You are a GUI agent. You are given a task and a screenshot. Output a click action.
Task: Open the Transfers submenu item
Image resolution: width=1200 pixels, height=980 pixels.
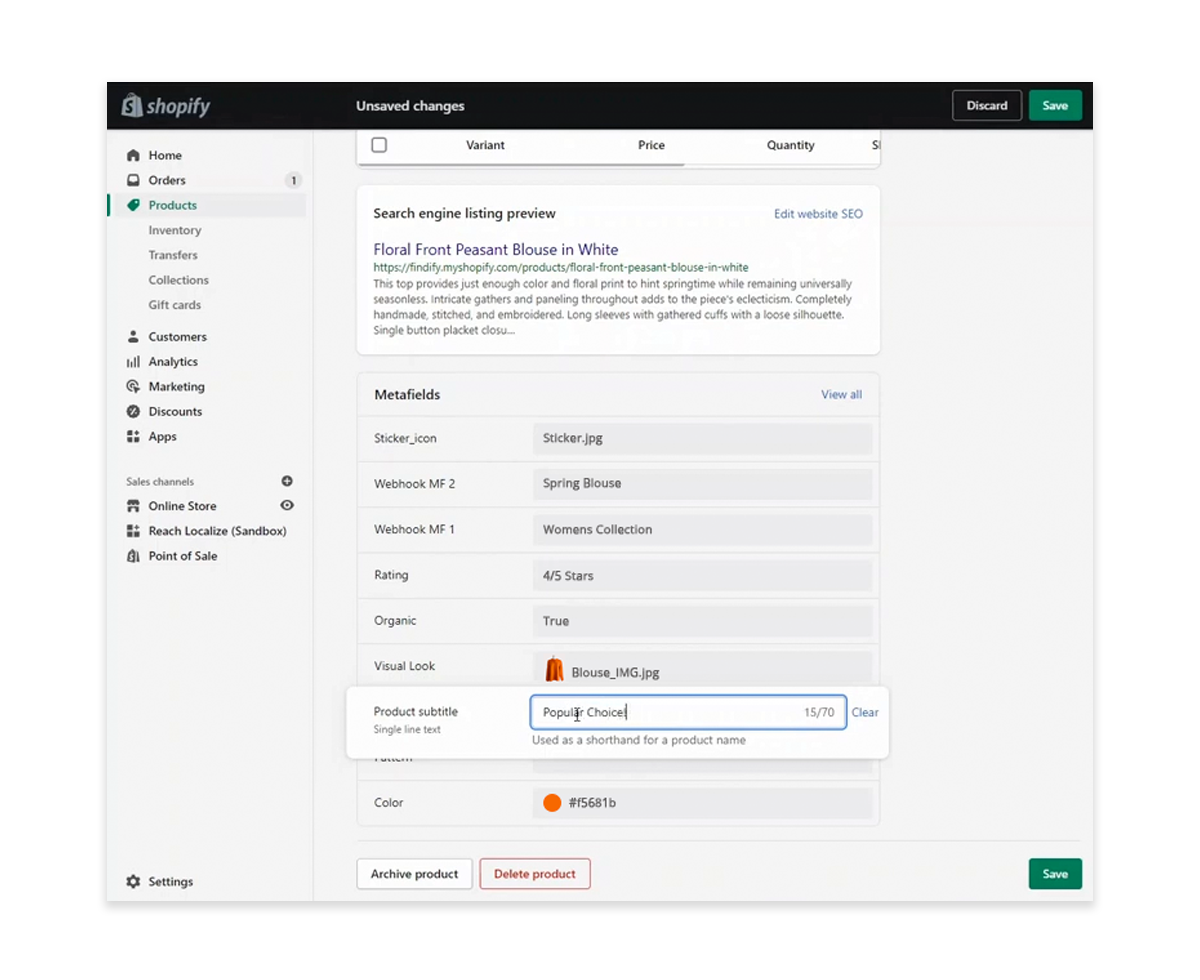pos(173,255)
